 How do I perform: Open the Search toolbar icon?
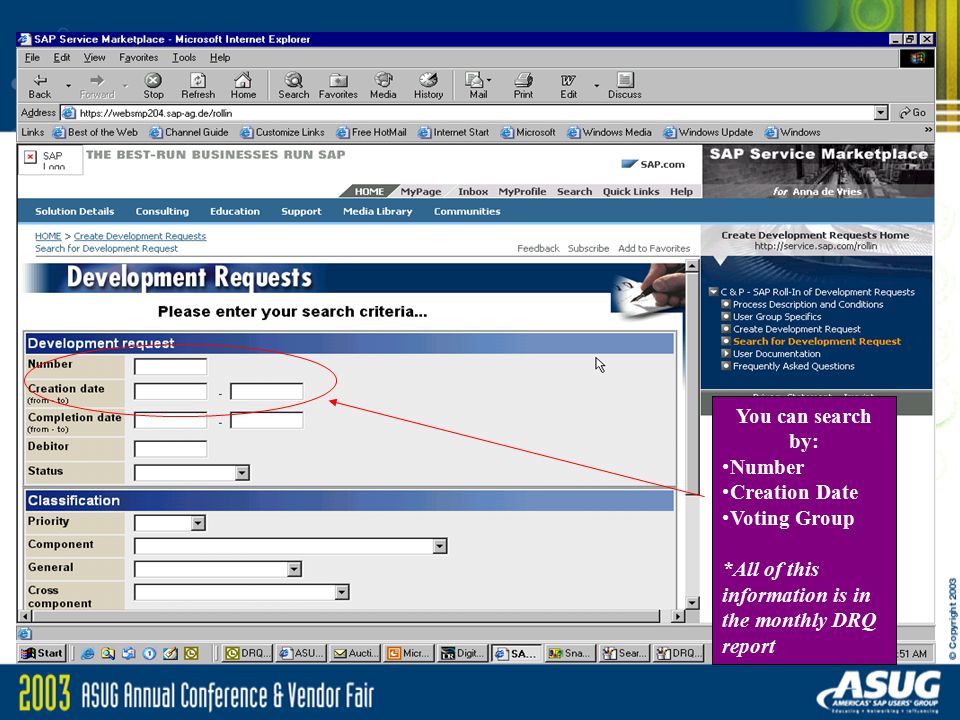pyautogui.click(x=294, y=86)
